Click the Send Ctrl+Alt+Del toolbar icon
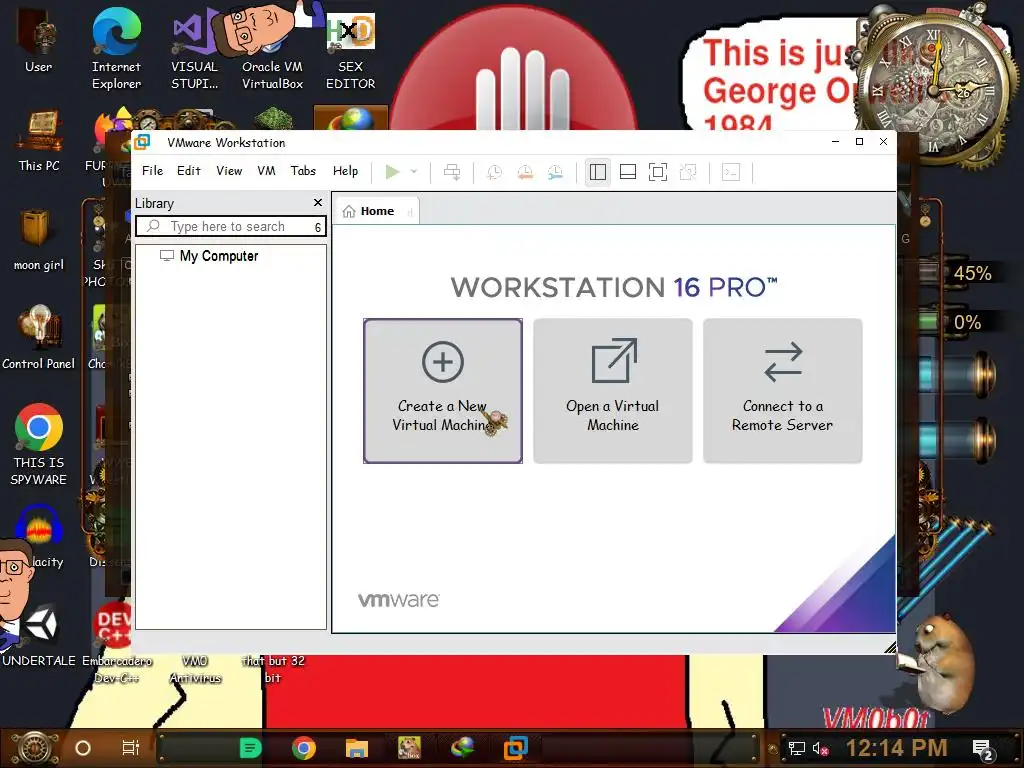The width and height of the screenshot is (1024, 768). [452, 172]
